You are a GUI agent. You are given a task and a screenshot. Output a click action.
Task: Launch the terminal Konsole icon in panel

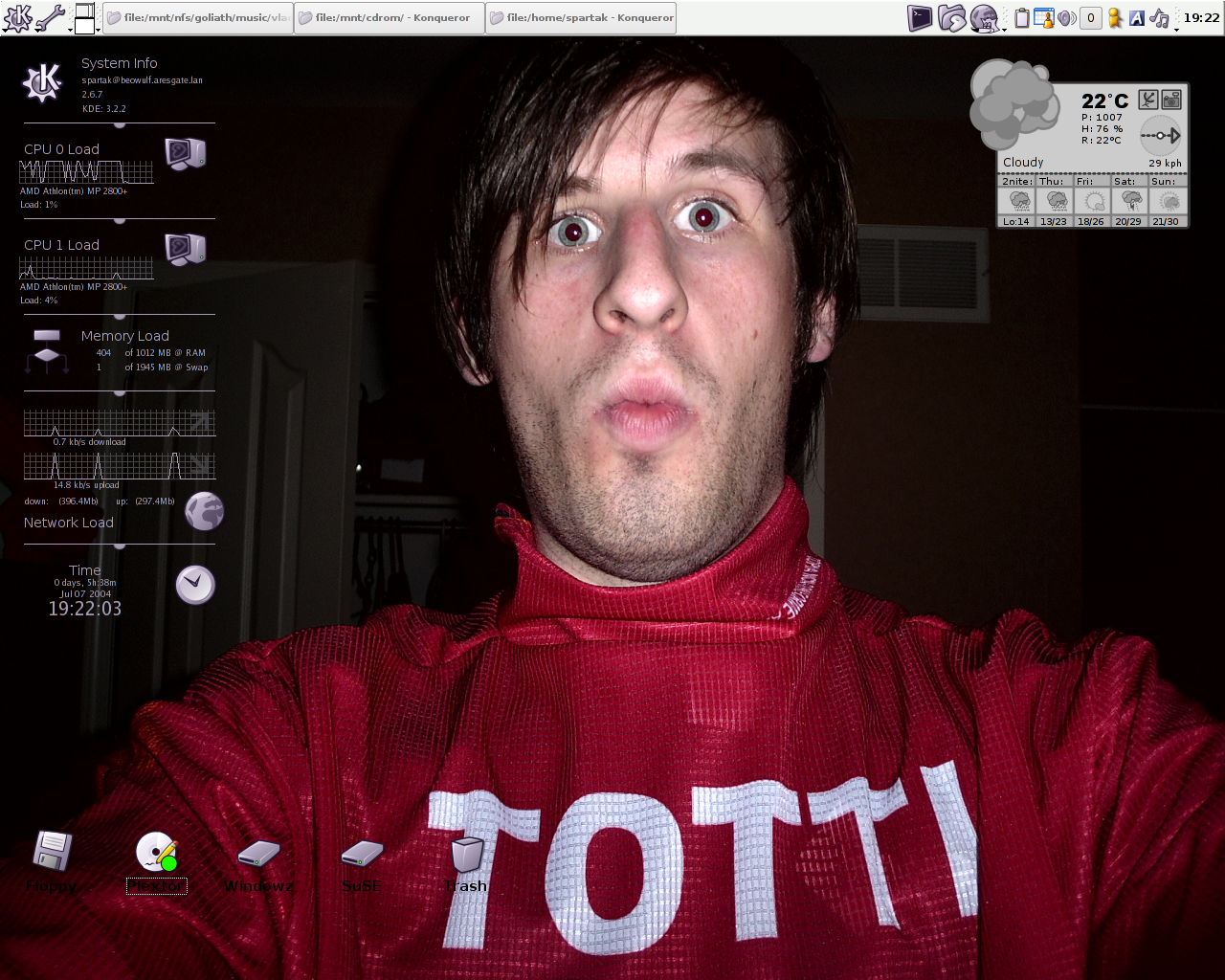pos(920,17)
